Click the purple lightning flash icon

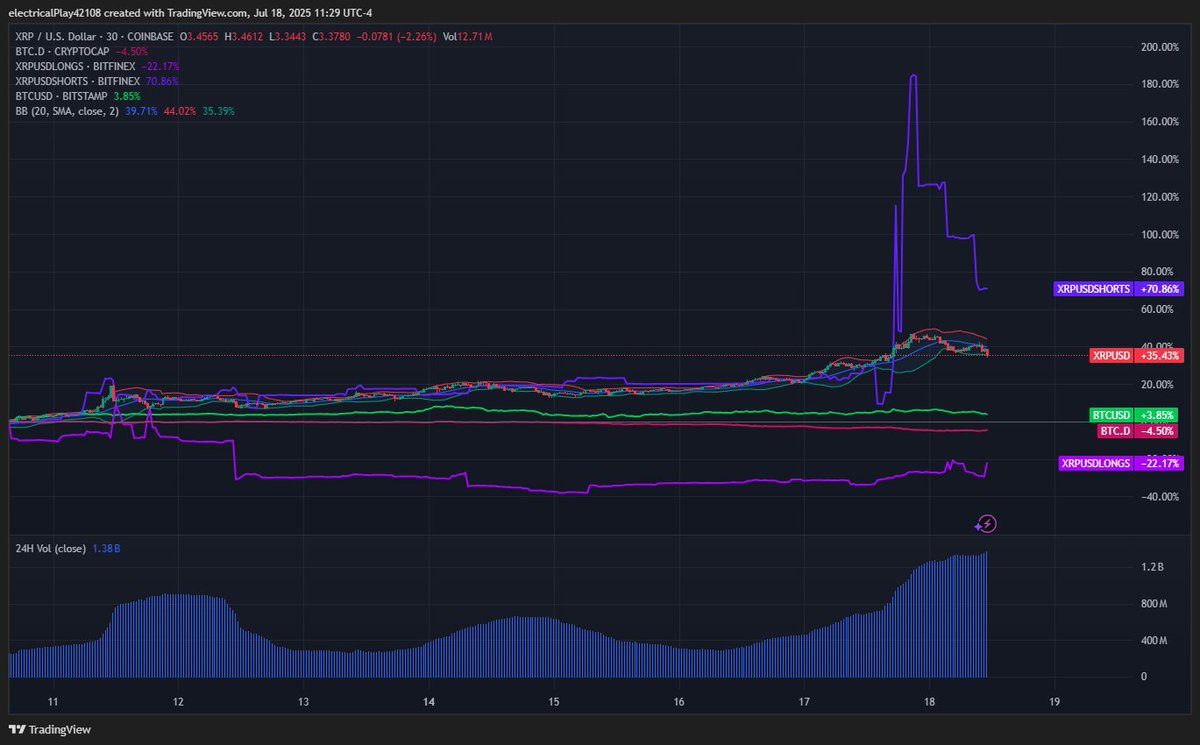[x=988, y=523]
